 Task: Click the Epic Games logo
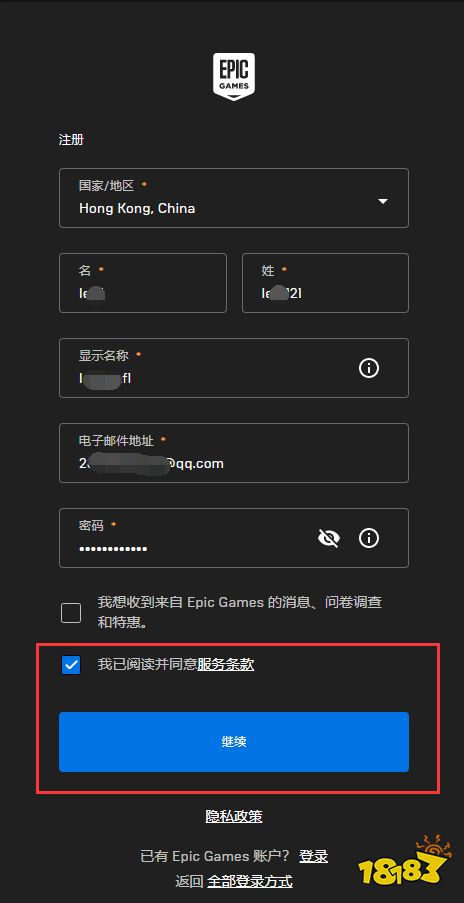tap(234, 77)
